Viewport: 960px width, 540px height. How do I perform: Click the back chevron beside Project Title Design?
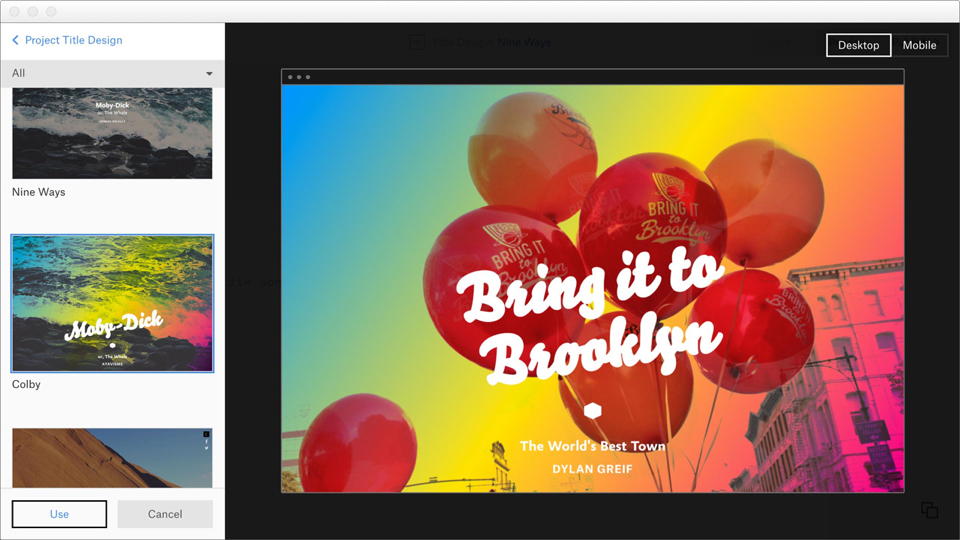click(x=16, y=41)
